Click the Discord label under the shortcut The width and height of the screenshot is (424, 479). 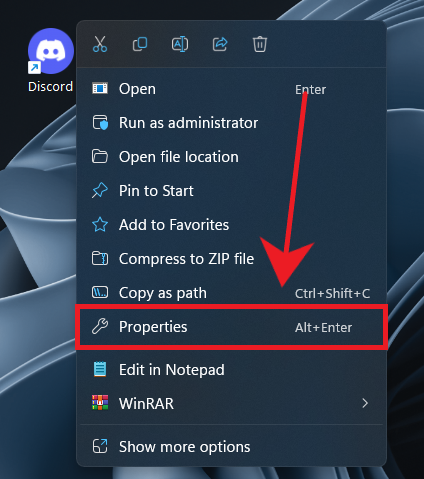click(x=50, y=87)
